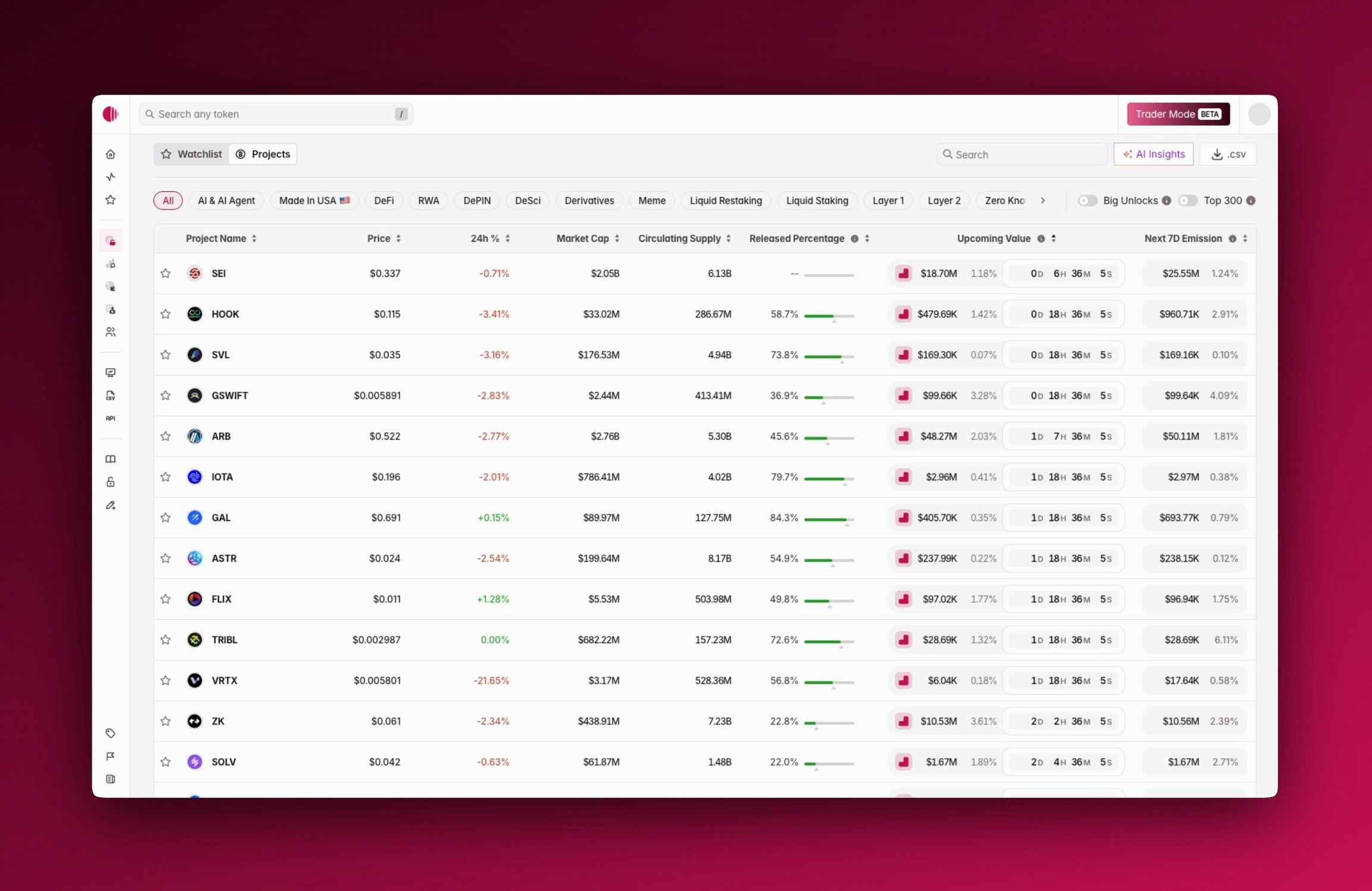1372x891 pixels.
Task: Open the API sidebar icon
Action: tap(111, 418)
